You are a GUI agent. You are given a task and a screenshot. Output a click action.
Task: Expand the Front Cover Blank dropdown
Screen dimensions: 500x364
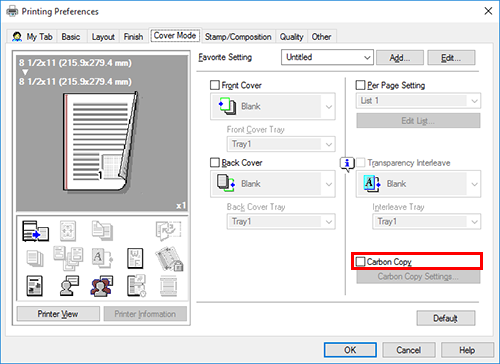pyautogui.click(x=273, y=106)
